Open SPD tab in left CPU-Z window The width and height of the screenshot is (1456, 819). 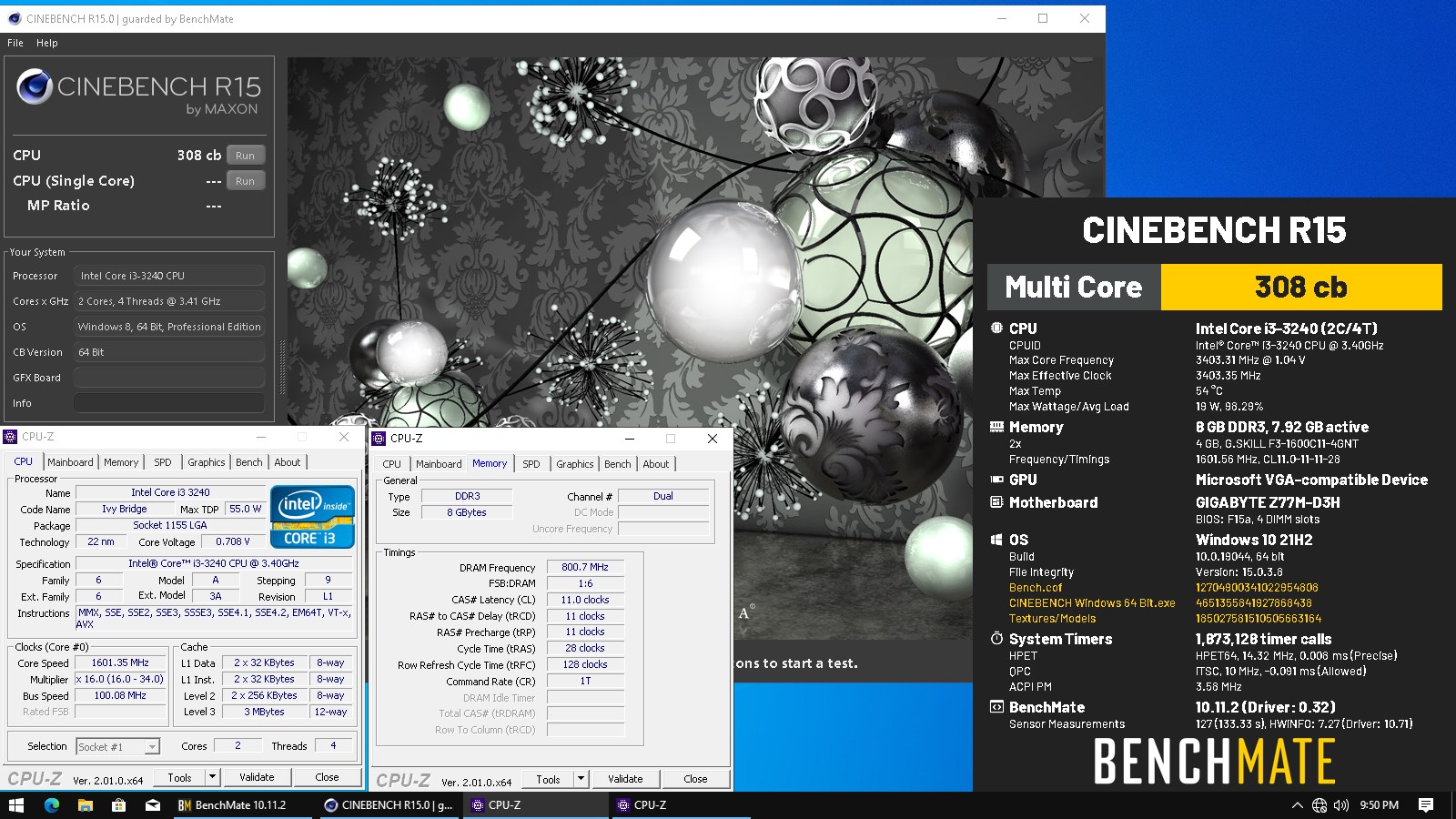pyautogui.click(x=163, y=462)
